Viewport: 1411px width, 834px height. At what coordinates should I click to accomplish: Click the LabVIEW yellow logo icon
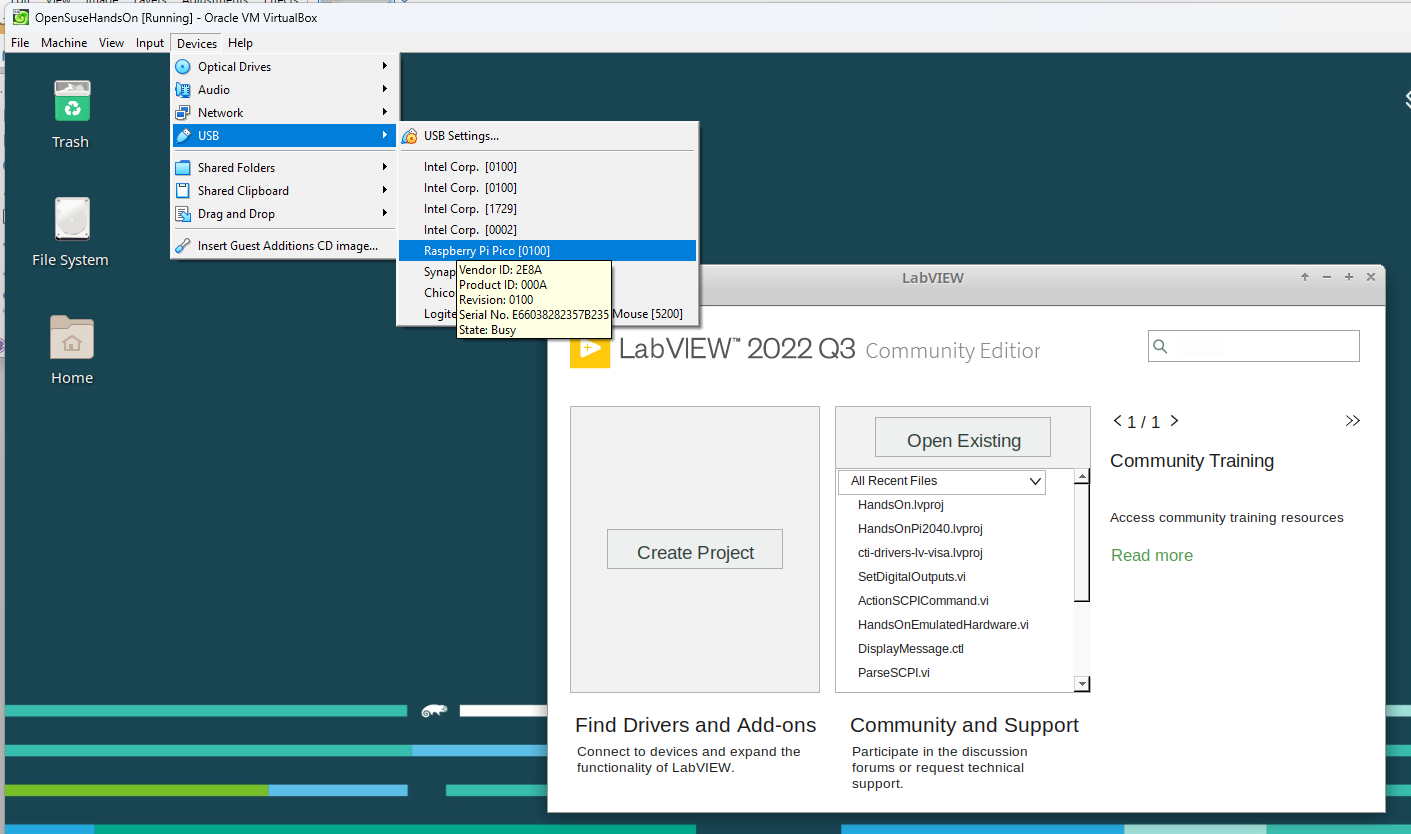(x=590, y=349)
